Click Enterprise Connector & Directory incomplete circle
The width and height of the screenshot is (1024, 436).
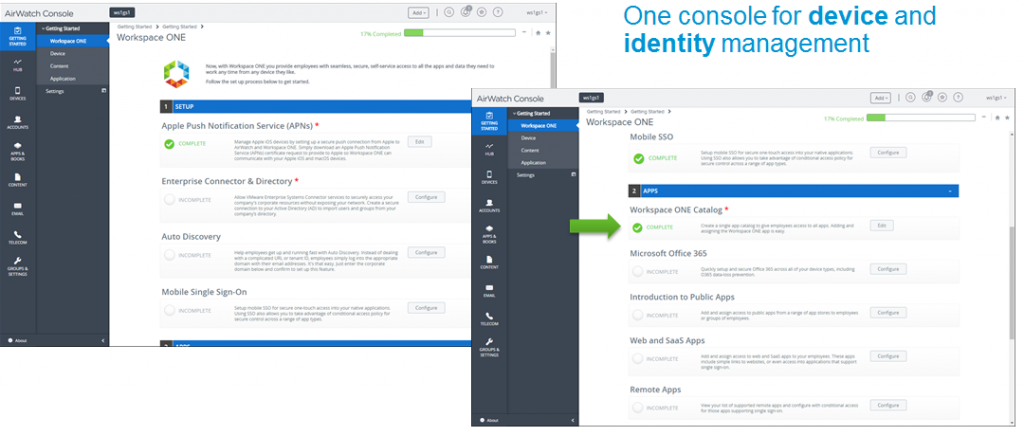tap(169, 199)
